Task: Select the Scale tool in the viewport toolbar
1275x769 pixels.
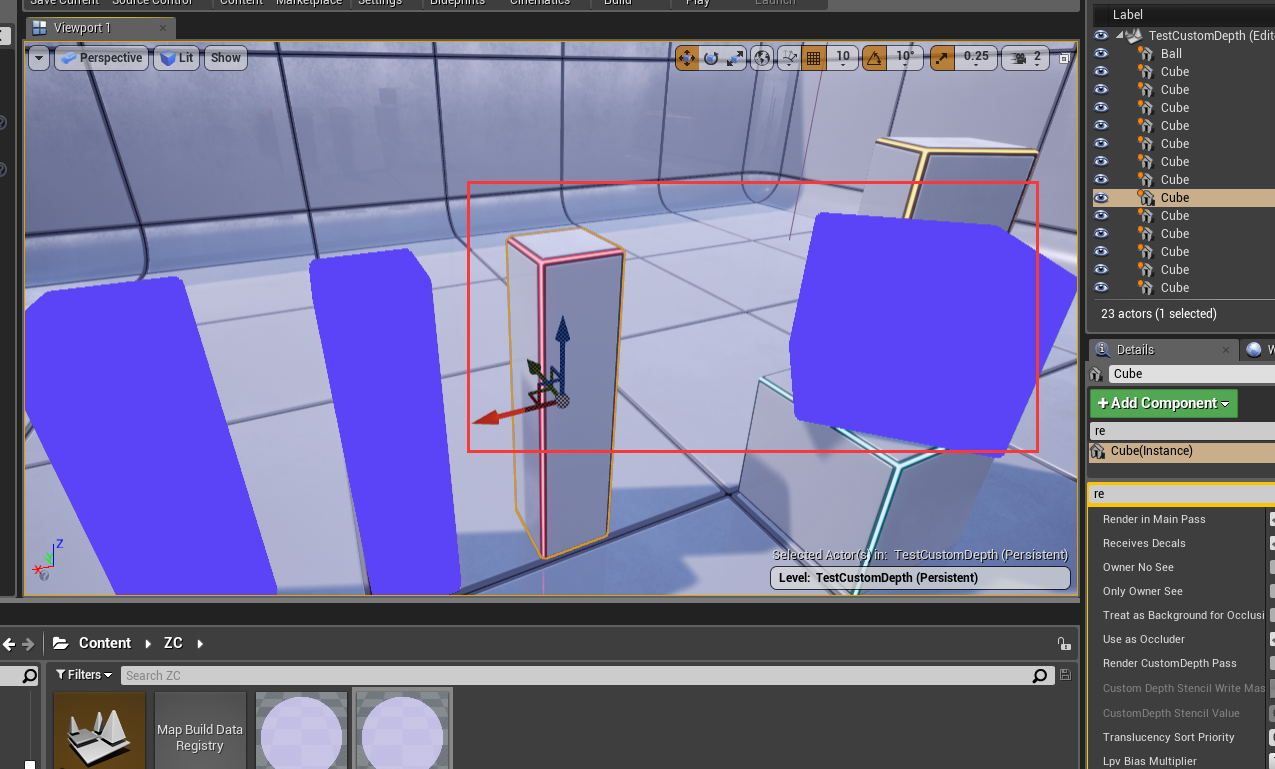Action: pyautogui.click(x=736, y=58)
